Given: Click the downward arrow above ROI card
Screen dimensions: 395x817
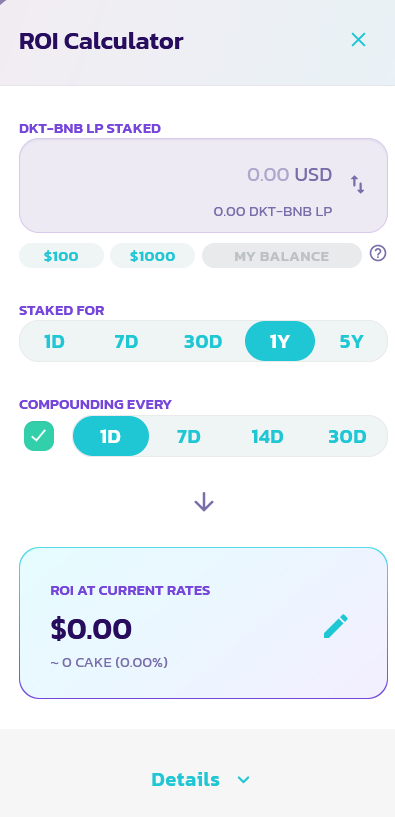Looking at the screenshot, I should pyautogui.click(x=204, y=502).
